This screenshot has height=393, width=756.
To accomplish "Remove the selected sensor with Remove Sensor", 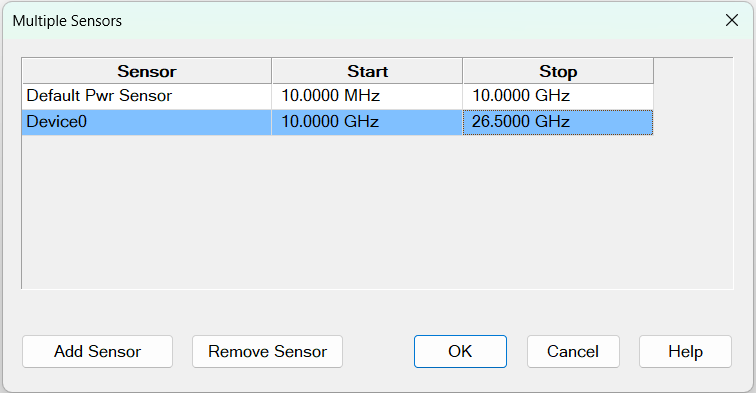I will [x=268, y=352].
